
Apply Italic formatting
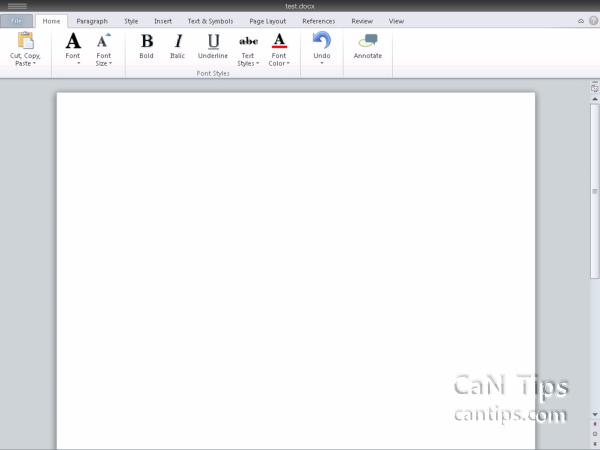pos(178,46)
